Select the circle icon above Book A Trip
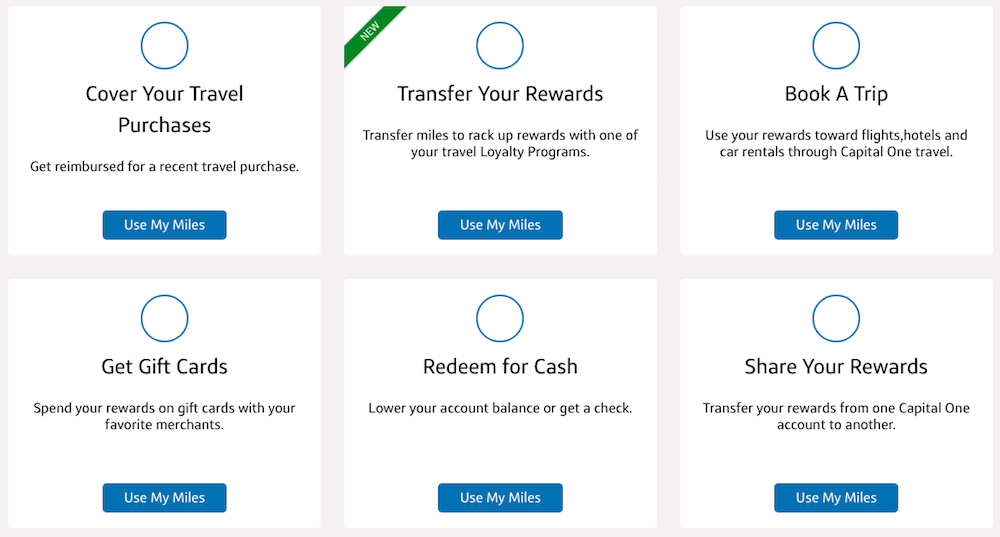 click(836, 45)
